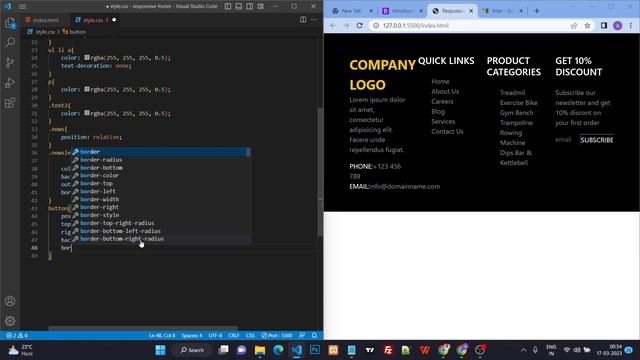Choose the border-top-right-radius suggestion
Screen dimensions: 640x360
(x=161, y=223)
